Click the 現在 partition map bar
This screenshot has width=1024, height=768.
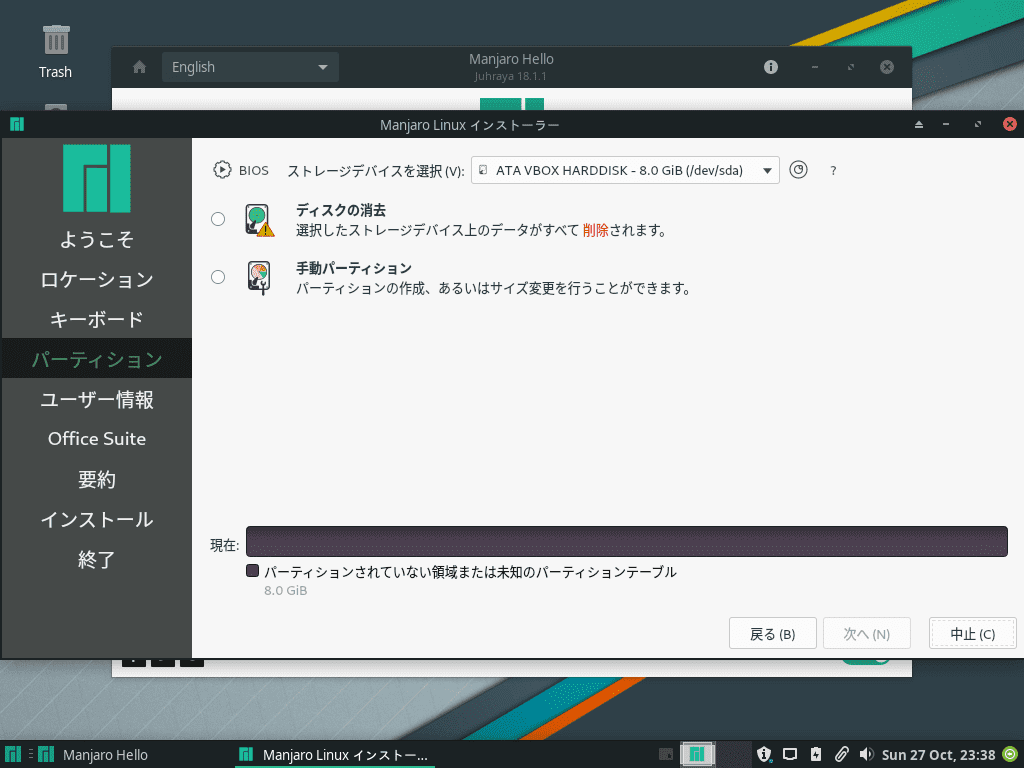coord(627,542)
